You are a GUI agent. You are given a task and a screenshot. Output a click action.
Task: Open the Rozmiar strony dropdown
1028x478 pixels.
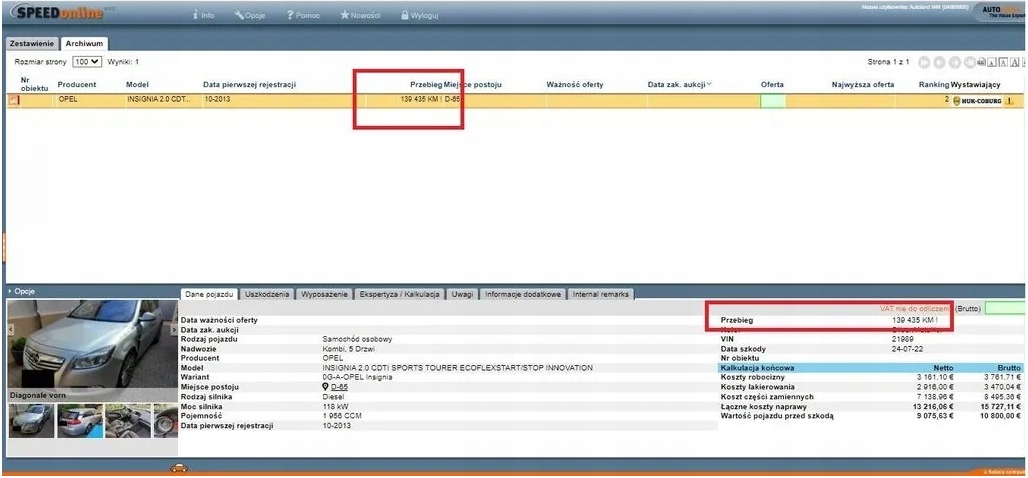(x=87, y=62)
